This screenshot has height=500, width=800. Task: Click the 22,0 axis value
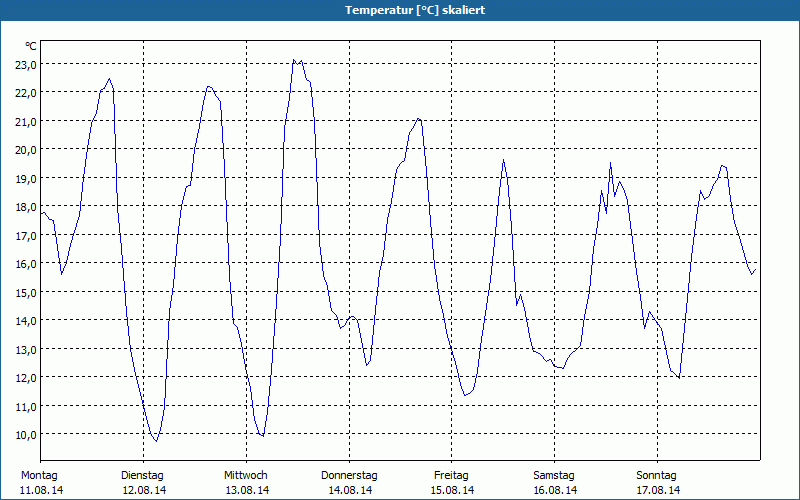26,93
